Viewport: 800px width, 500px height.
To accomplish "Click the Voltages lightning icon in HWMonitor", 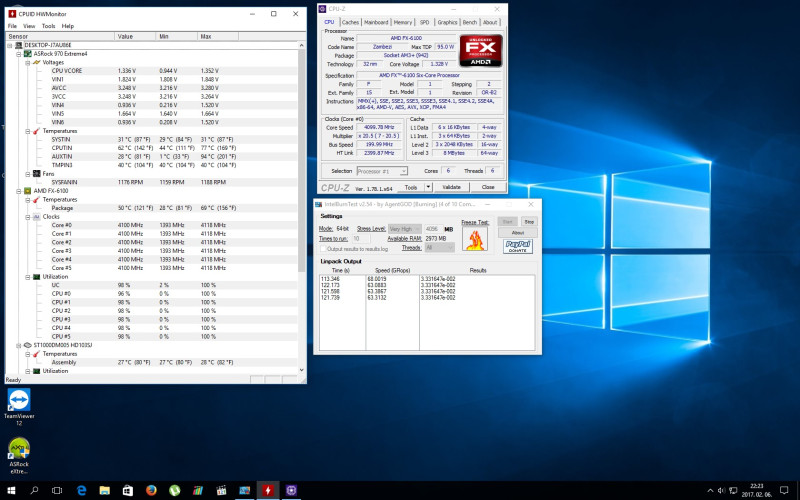I will [37, 62].
